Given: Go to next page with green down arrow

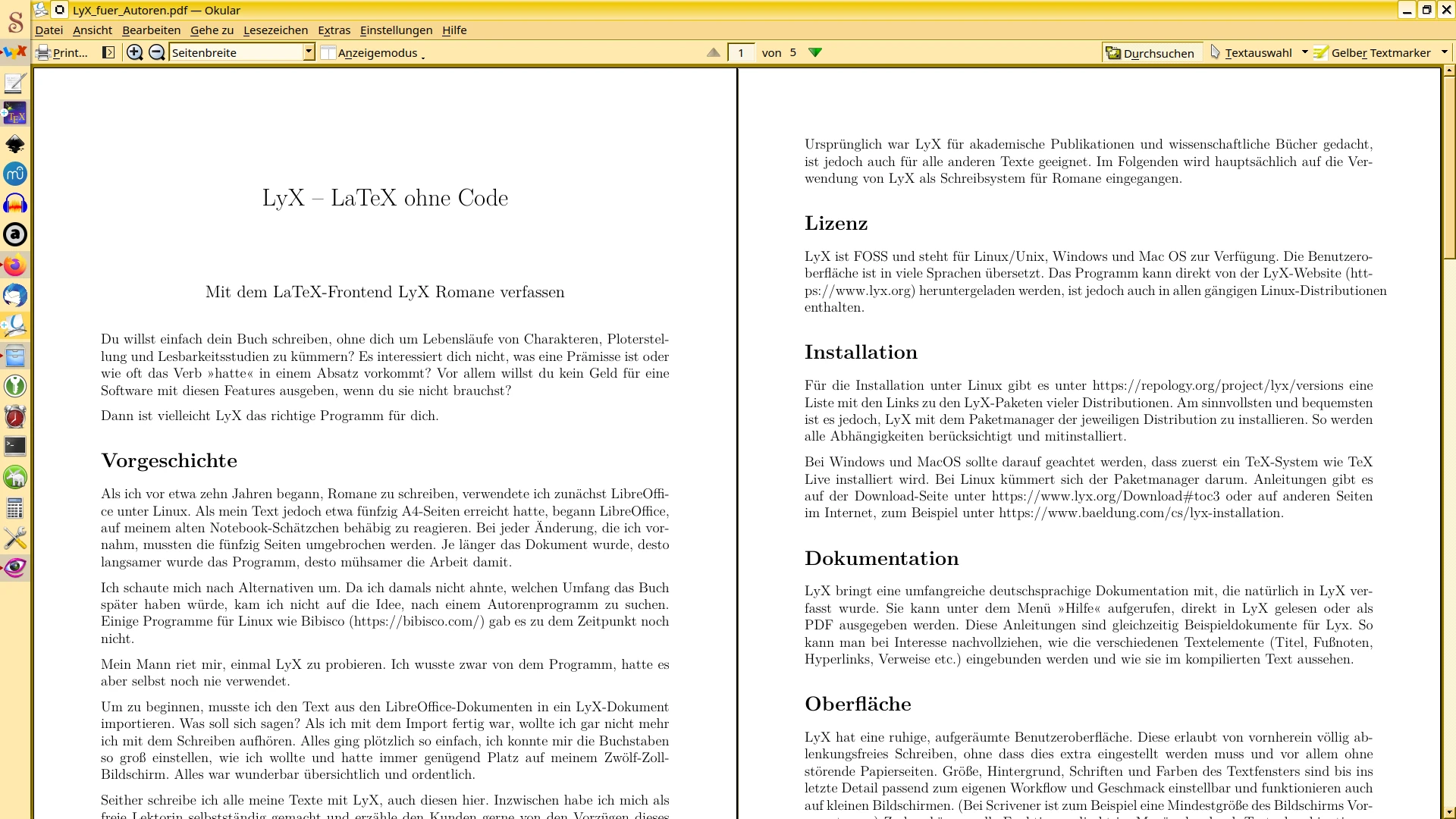Looking at the screenshot, I should [x=815, y=52].
